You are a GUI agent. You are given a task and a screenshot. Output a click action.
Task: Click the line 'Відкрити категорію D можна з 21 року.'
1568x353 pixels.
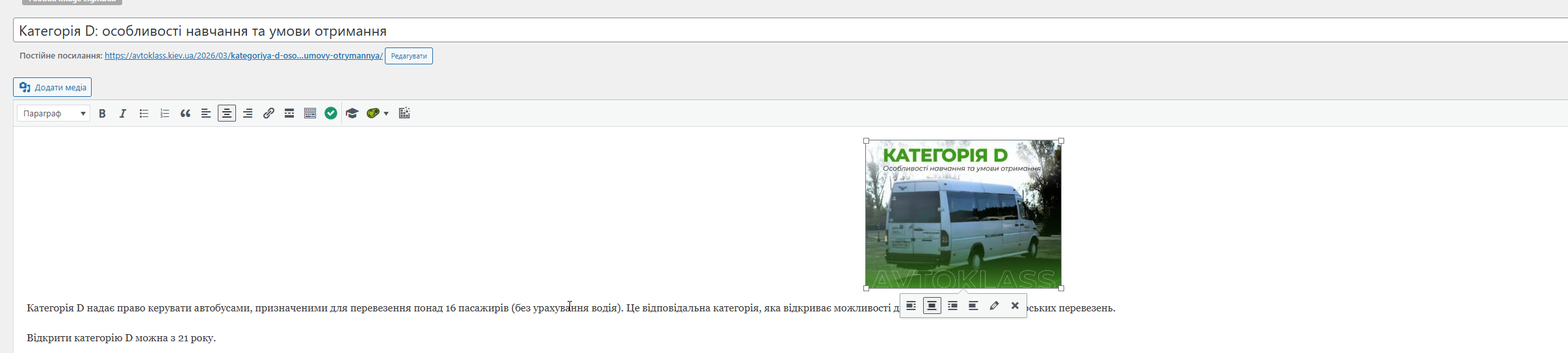click(121, 338)
